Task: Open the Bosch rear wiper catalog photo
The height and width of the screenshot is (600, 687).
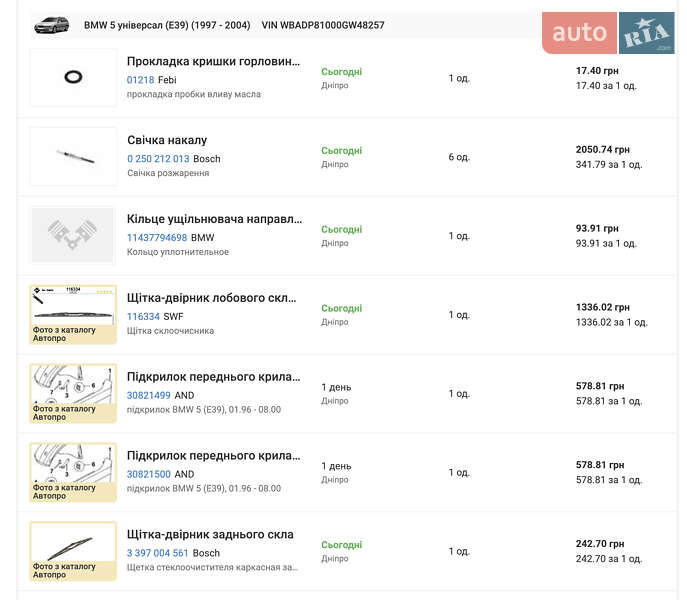Action: (x=73, y=551)
